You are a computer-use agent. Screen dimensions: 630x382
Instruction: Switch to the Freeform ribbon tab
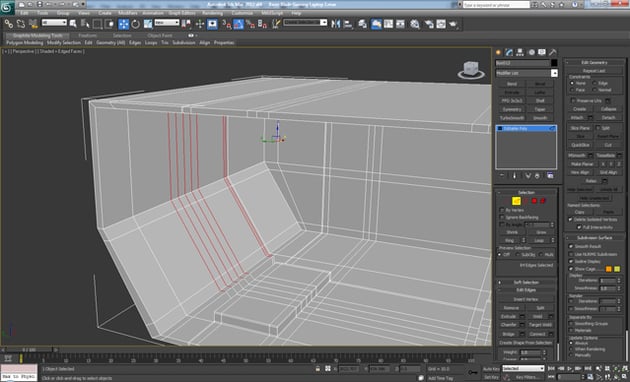(87, 35)
